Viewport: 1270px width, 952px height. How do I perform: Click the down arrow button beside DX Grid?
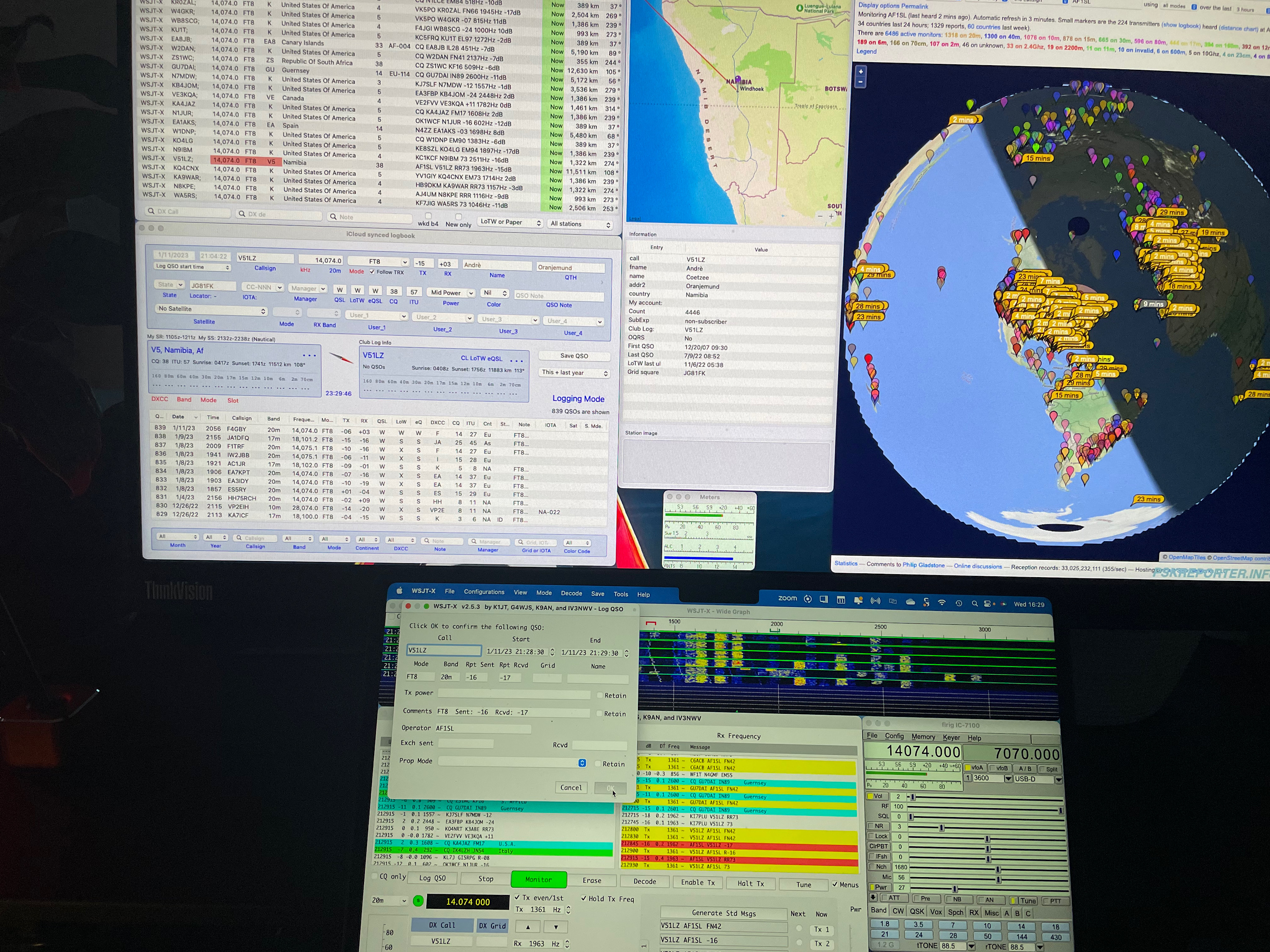[555, 927]
